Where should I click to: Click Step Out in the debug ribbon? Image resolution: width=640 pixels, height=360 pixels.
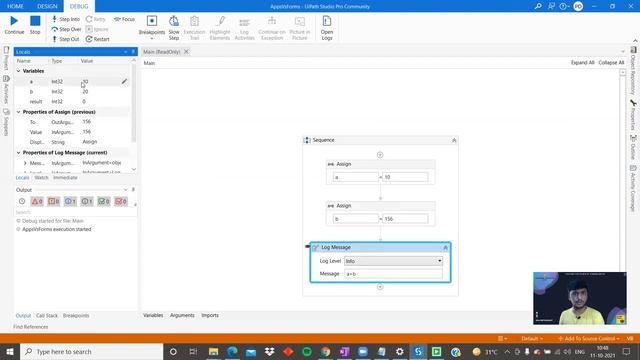click(x=65, y=39)
